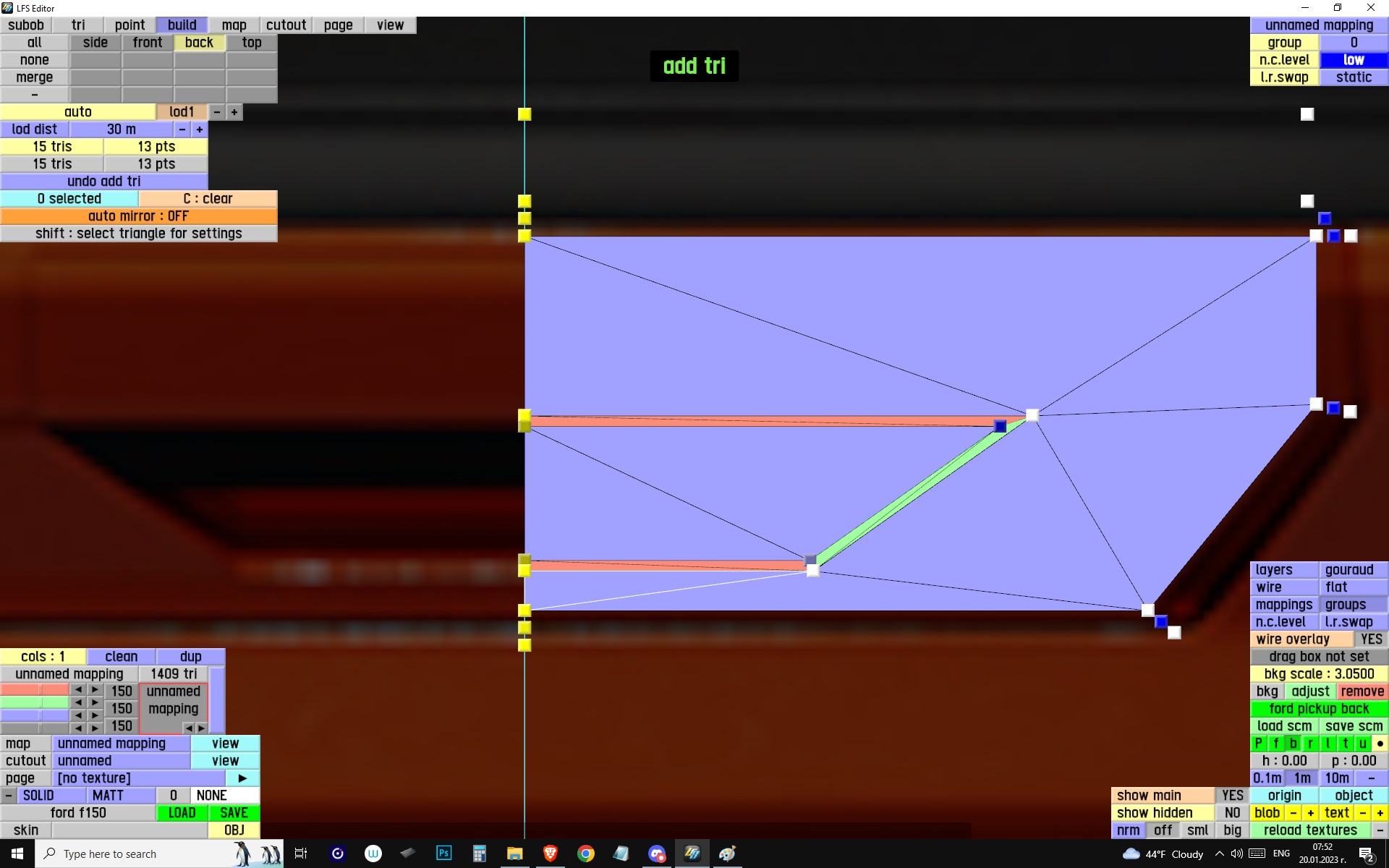Click the page texture play arrow
This screenshot has width=1389, height=868.
click(242, 778)
